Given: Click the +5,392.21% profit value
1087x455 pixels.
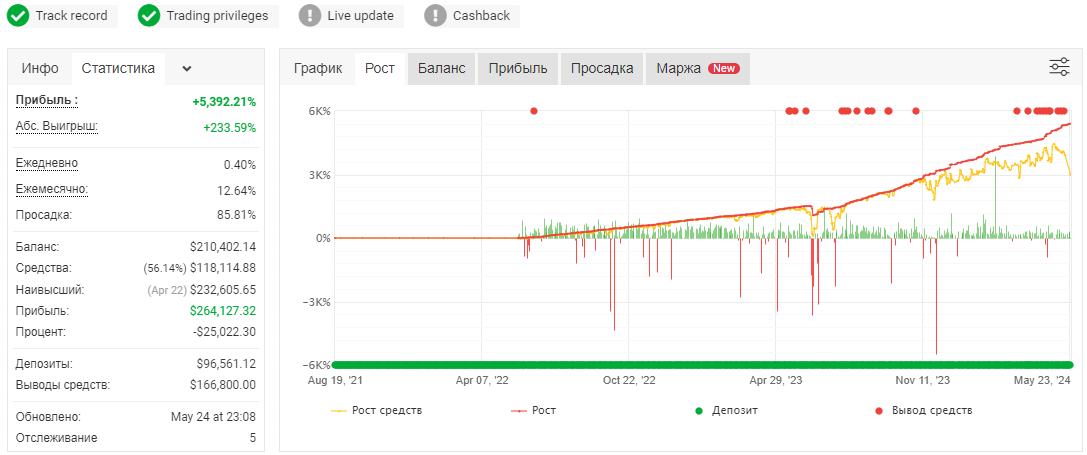Looking at the screenshot, I should 224,102.
